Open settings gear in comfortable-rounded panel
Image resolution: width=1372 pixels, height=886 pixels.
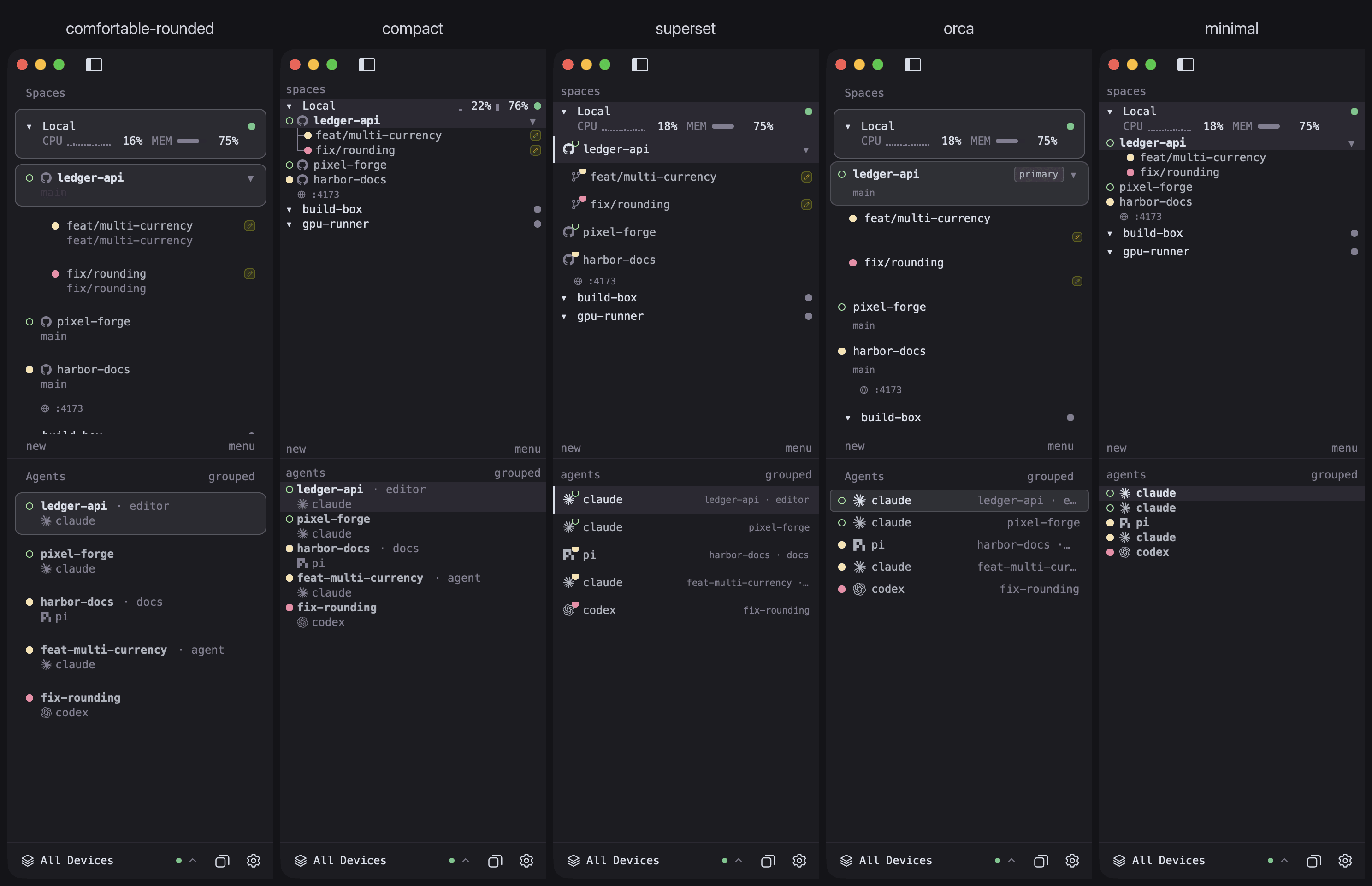[x=254, y=860]
